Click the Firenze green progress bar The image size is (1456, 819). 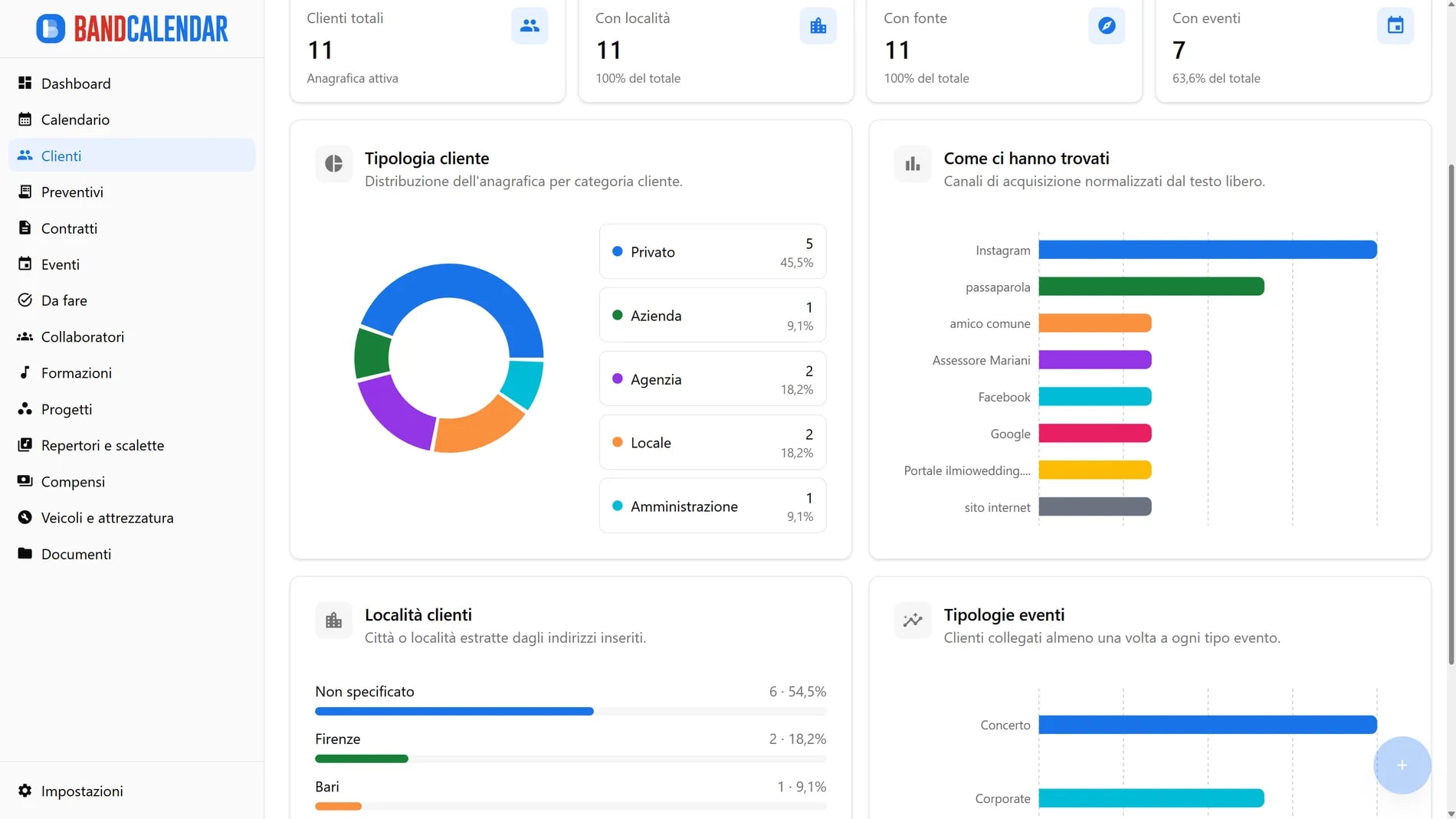pyautogui.click(x=362, y=758)
